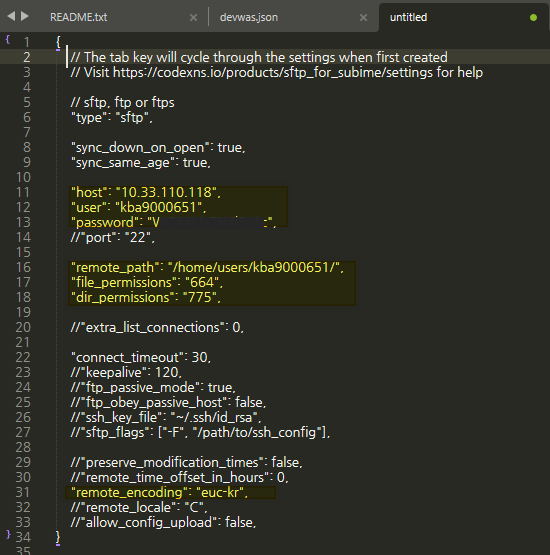Click the "allow_config_upload": false line
This screenshot has height=555, width=550.
163,522
